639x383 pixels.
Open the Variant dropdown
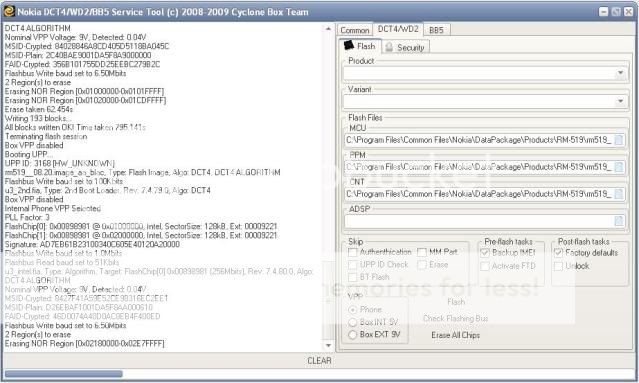[x=620, y=101]
